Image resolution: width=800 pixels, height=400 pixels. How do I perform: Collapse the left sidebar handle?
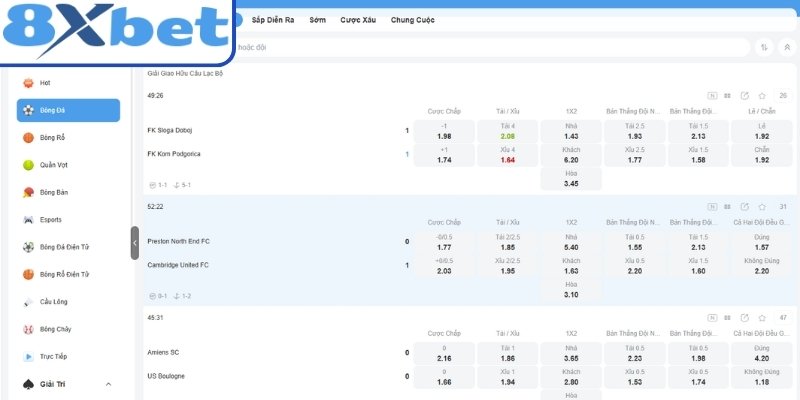tap(135, 243)
